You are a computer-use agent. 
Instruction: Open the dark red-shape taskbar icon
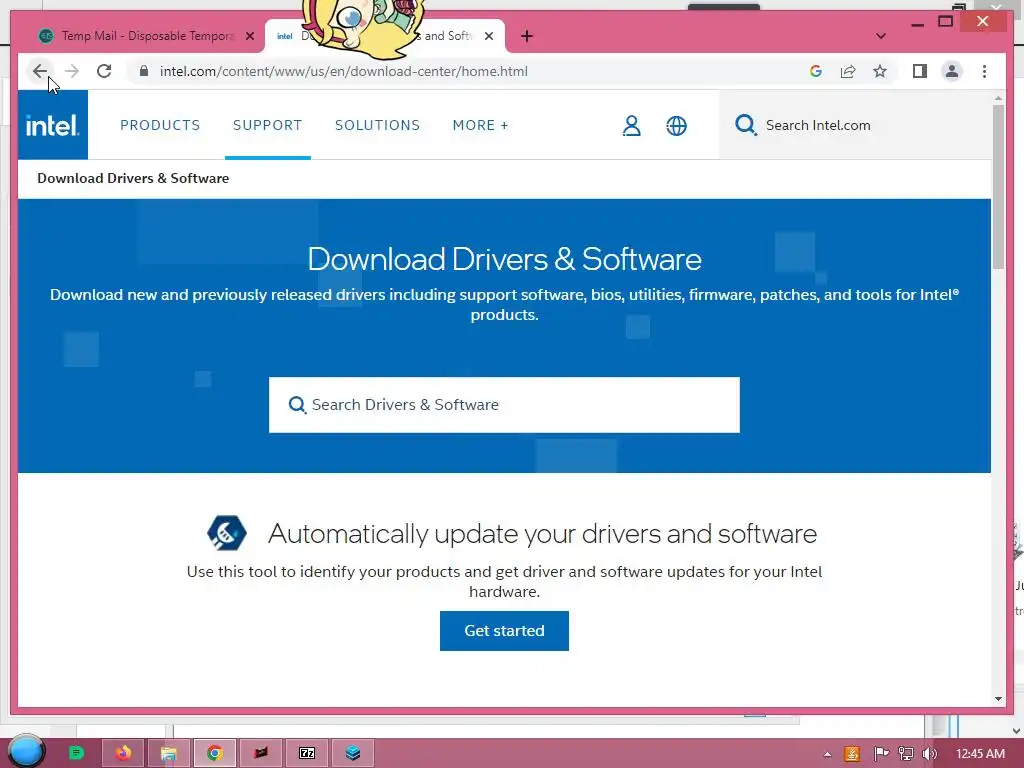pos(261,753)
